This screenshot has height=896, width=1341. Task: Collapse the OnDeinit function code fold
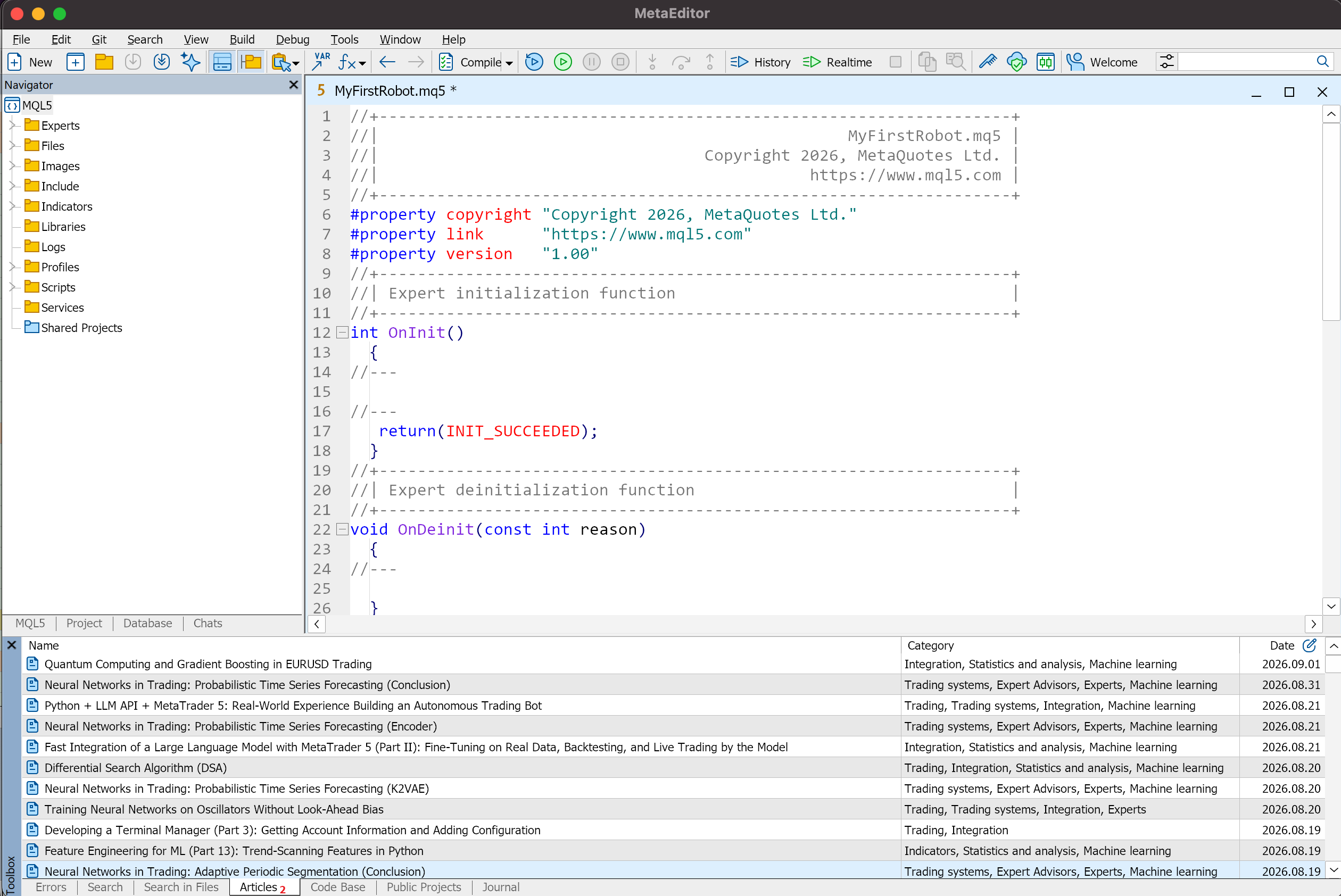[342, 530]
